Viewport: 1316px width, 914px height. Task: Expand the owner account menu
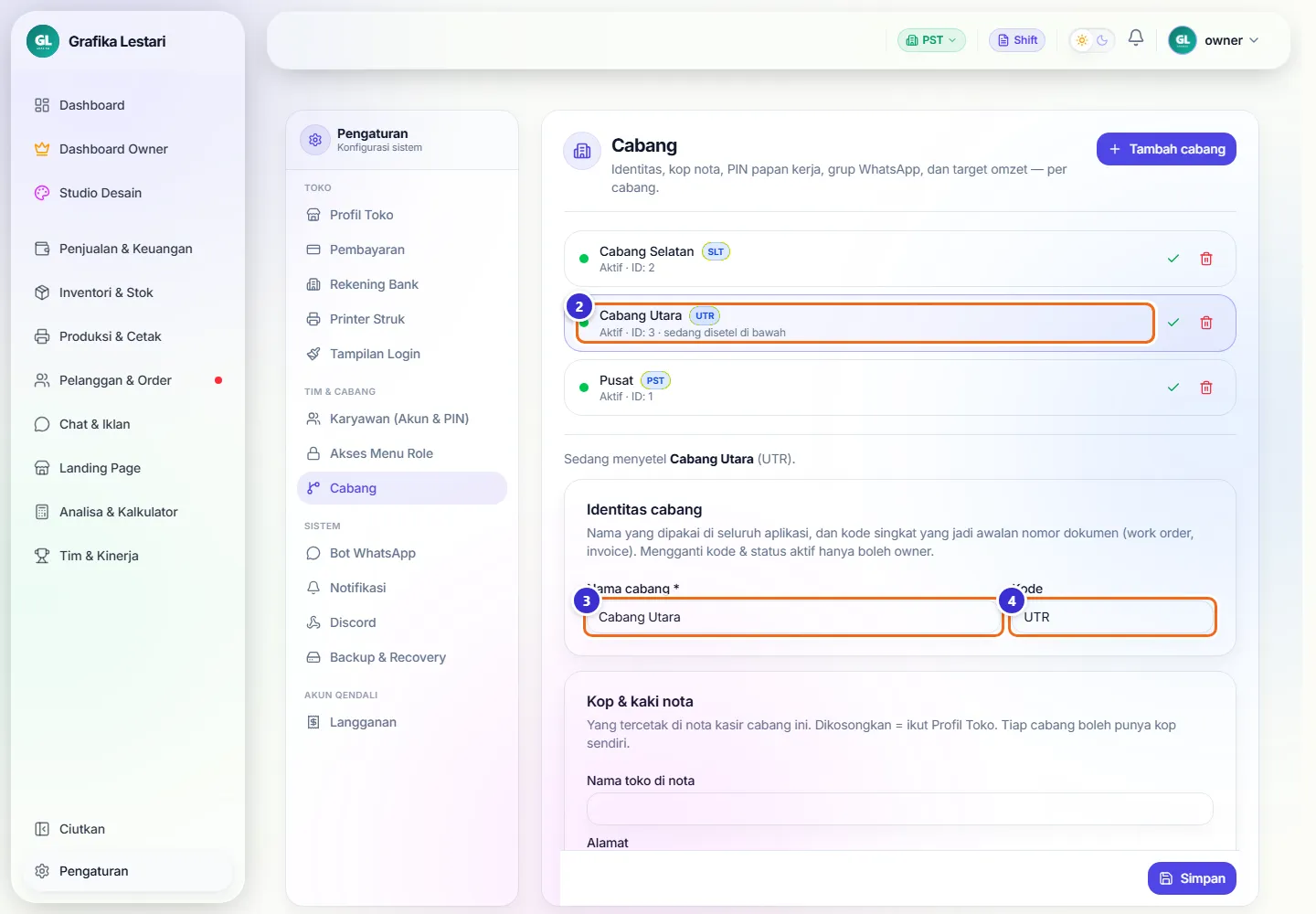click(x=1215, y=40)
